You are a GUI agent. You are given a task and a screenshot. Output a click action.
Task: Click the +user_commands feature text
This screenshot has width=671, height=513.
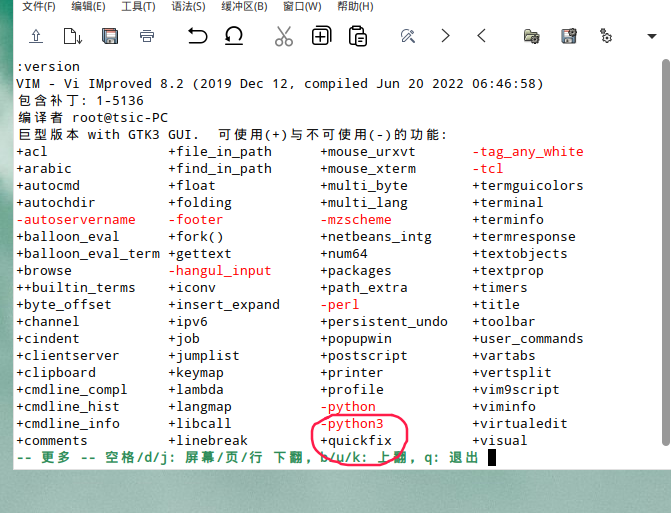(528, 339)
